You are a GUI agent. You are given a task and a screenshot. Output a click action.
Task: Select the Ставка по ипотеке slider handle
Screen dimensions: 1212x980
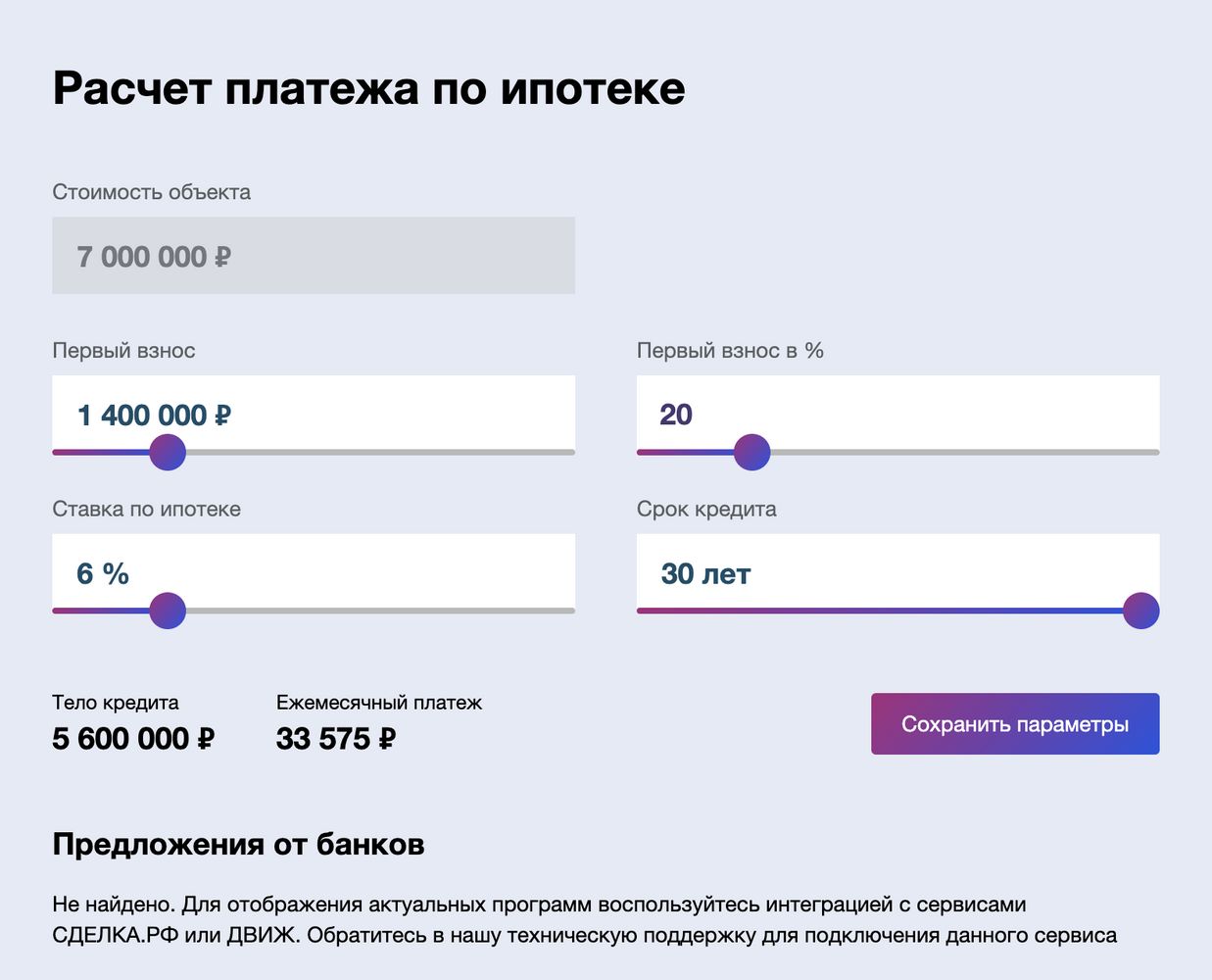[169, 612]
